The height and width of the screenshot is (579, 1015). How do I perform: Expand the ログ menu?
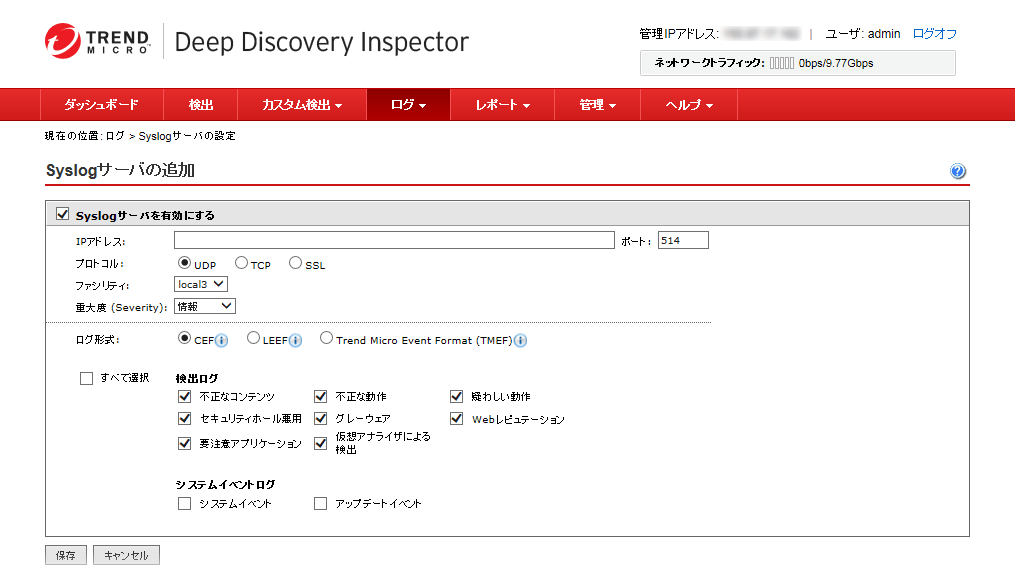pyautogui.click(x=408, y=105)
